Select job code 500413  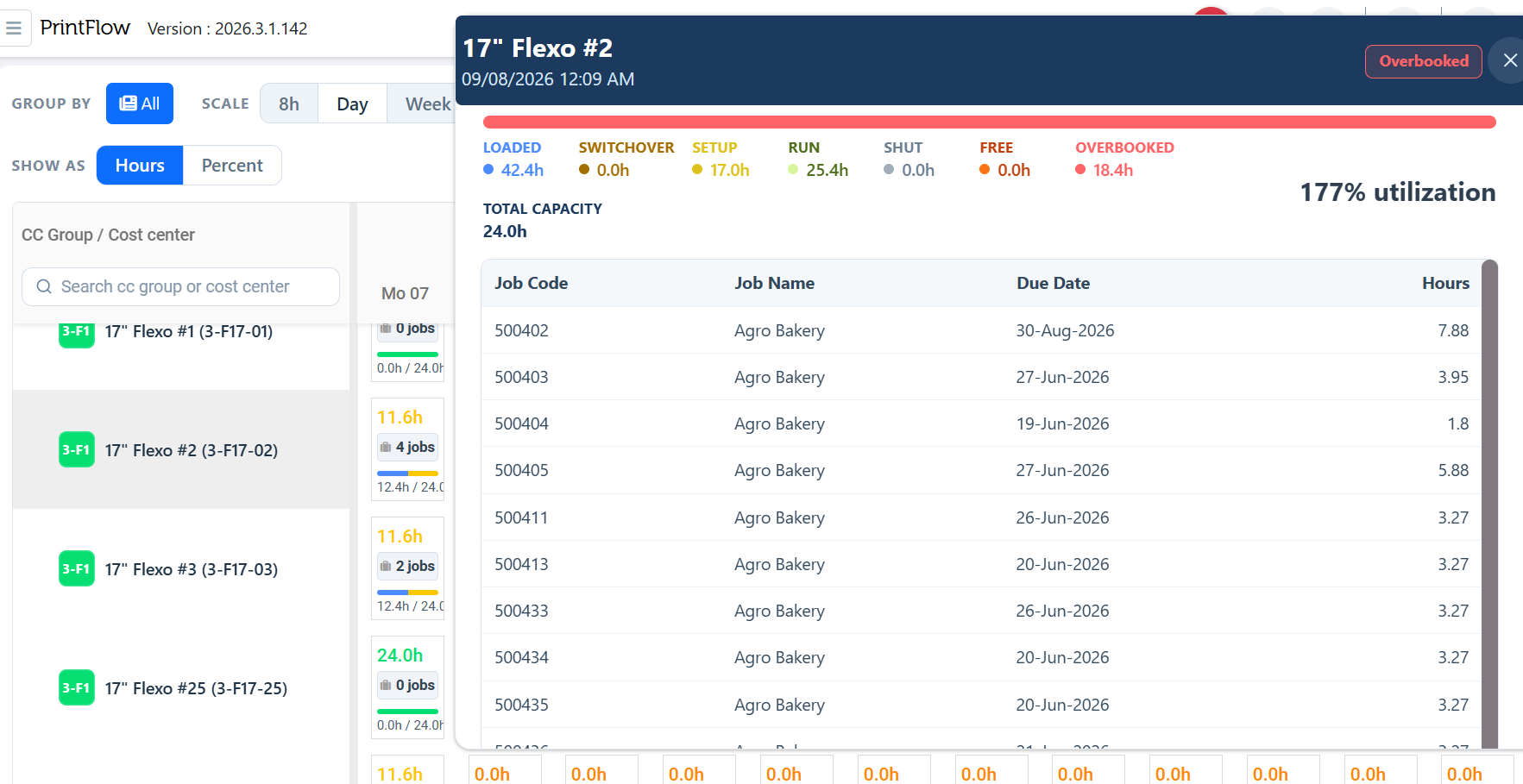coord(521,564)
